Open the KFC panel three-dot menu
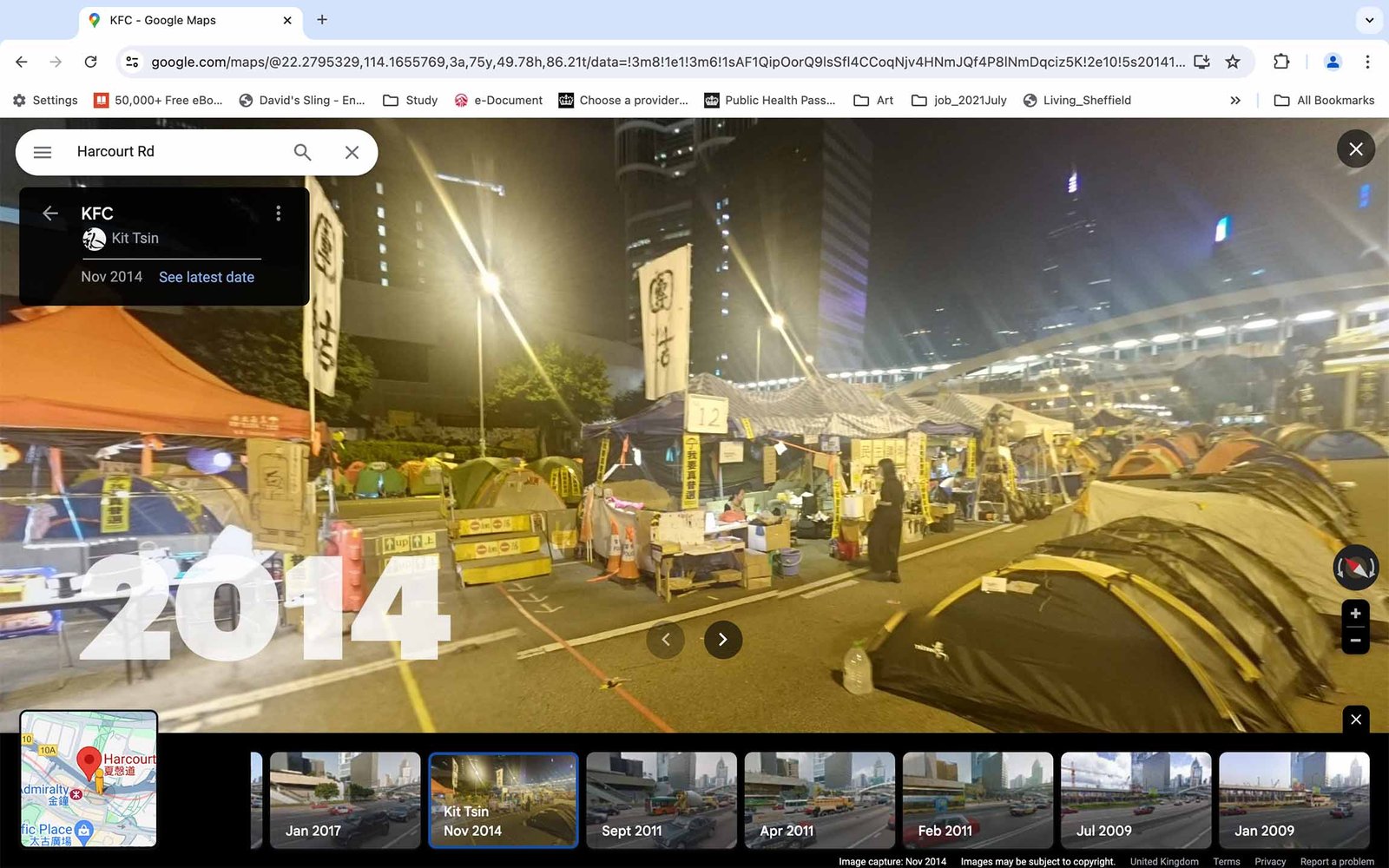 [x=278, y=214]
